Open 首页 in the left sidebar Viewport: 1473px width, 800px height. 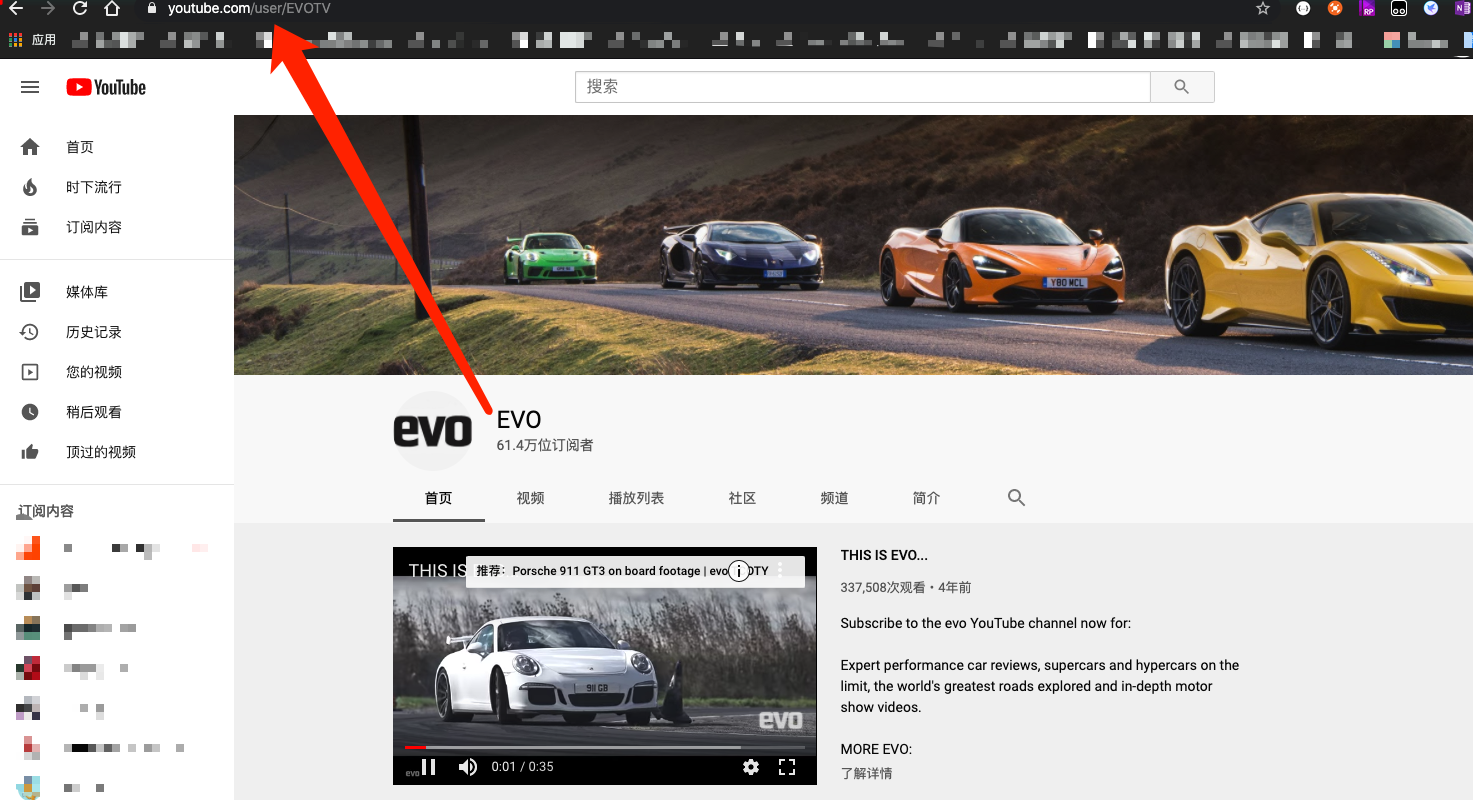(x=117, y=147)
